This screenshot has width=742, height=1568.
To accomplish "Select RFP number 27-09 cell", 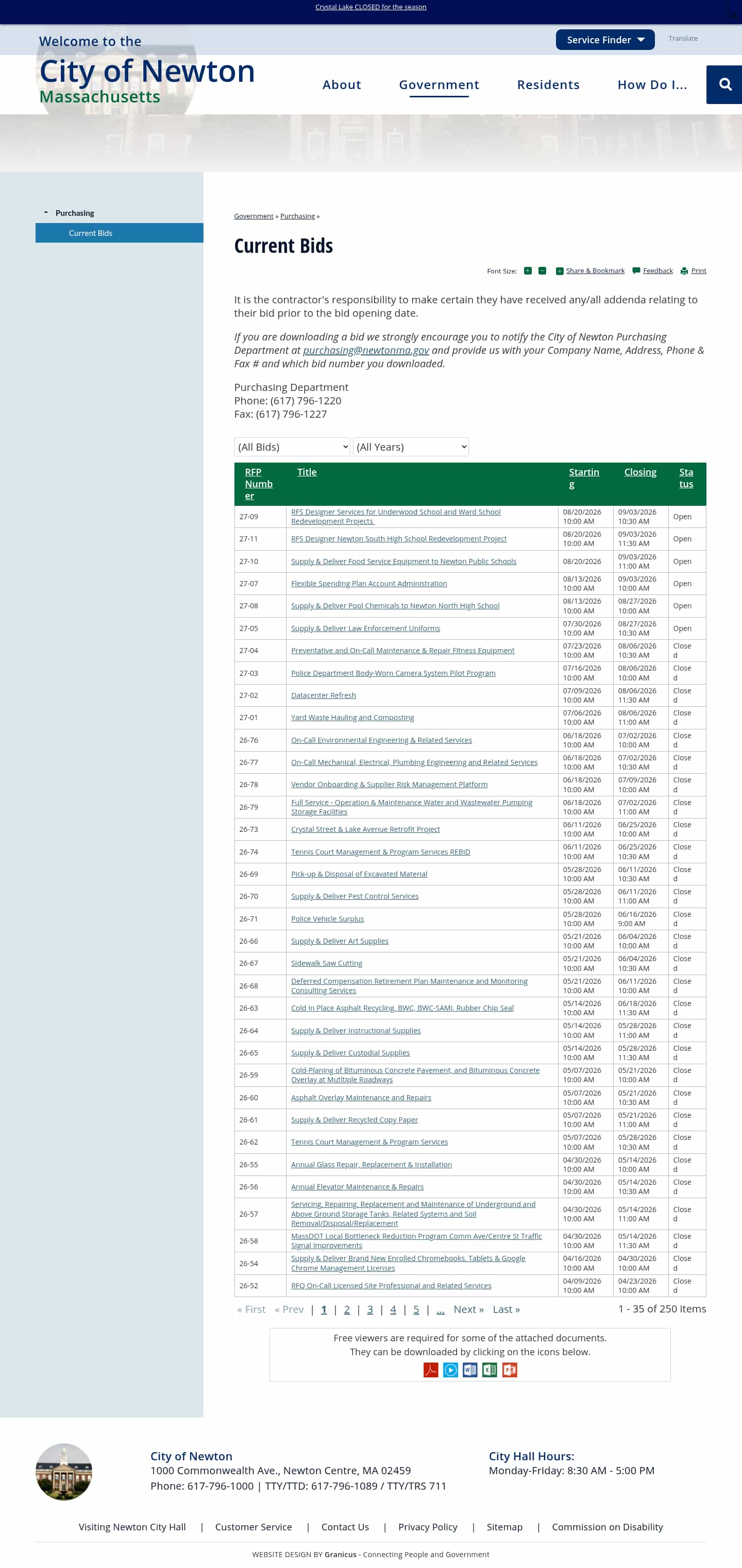I will (261, 517).
